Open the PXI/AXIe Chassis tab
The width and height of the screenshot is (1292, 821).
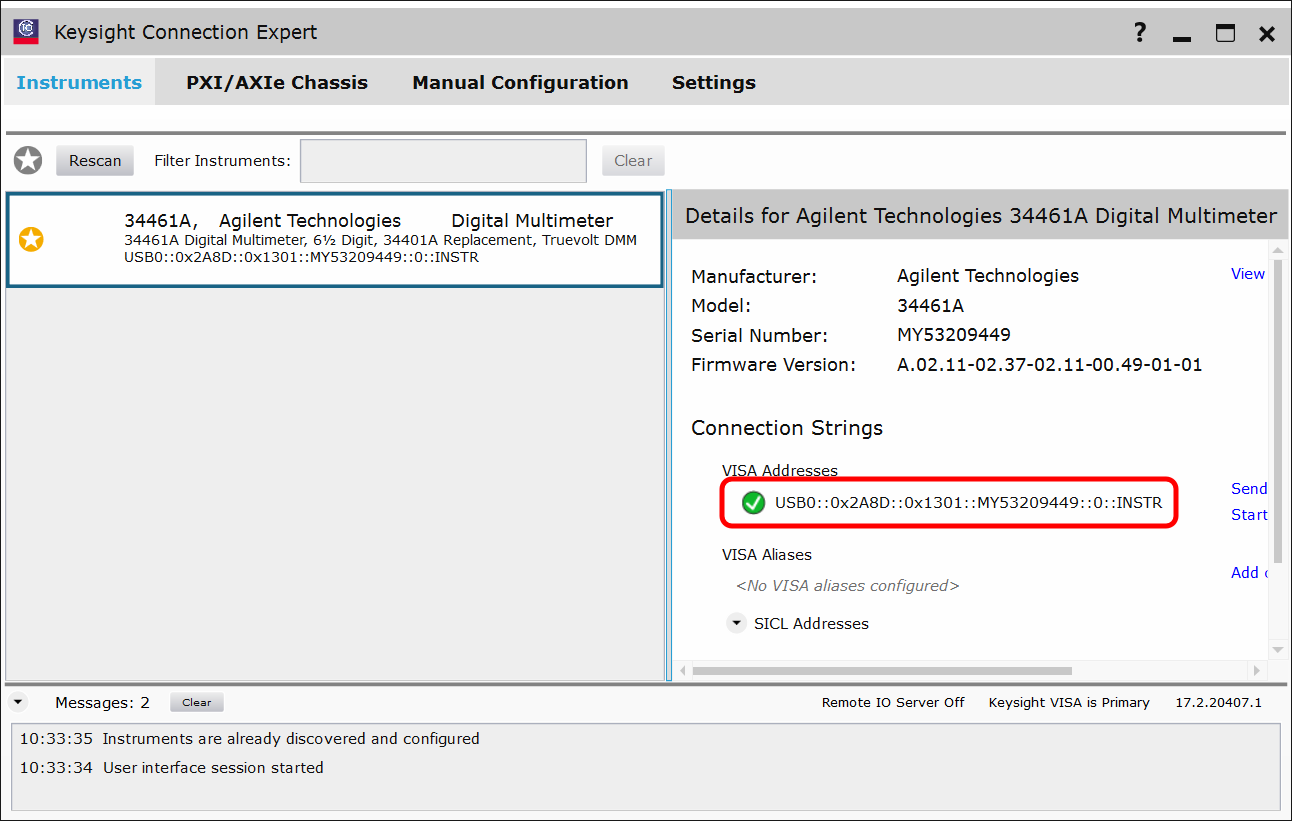pos(277,83)
